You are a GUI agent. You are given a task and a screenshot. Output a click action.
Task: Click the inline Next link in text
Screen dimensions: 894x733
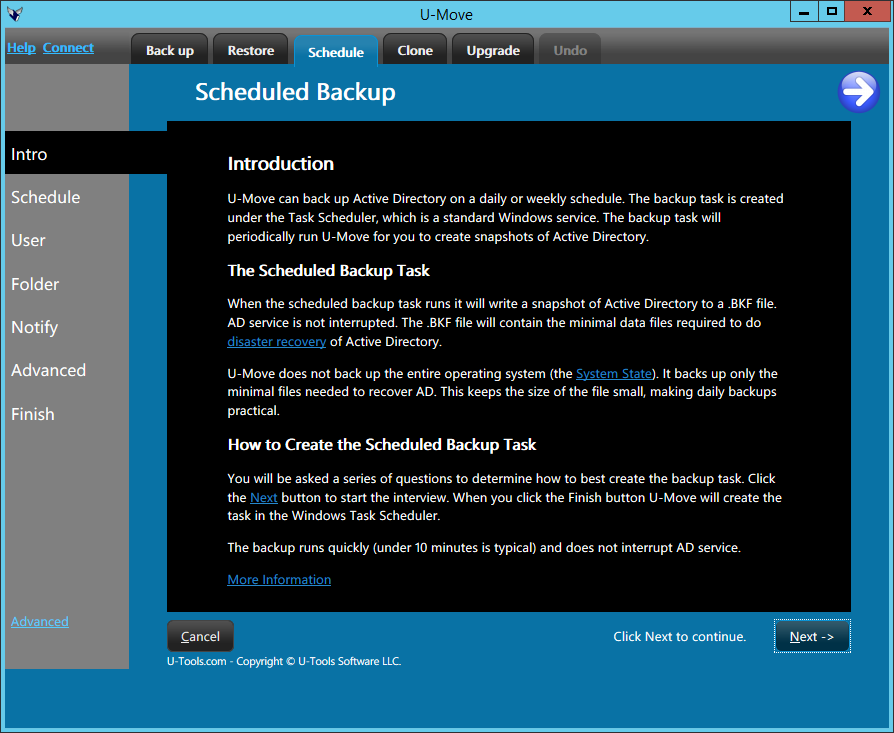263,498
